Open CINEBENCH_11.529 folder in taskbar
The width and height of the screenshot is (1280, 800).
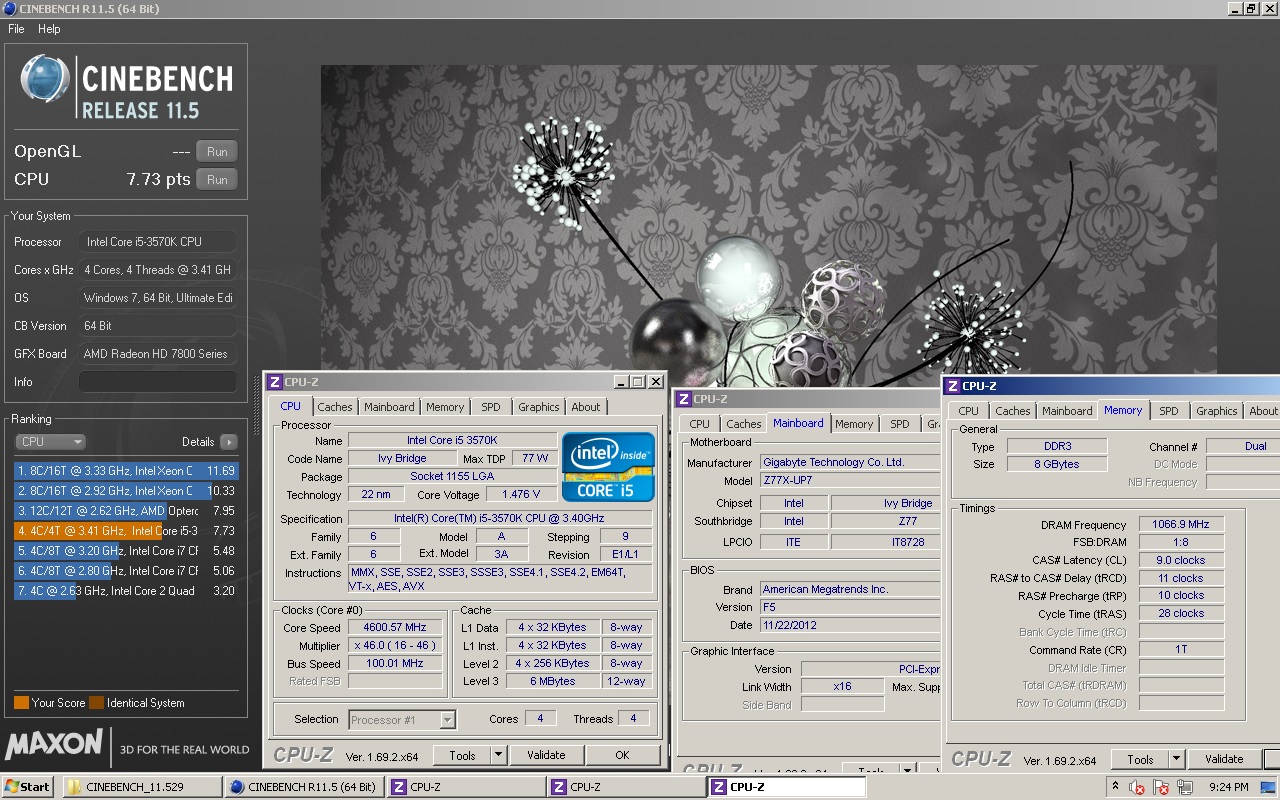click(142, 787)
